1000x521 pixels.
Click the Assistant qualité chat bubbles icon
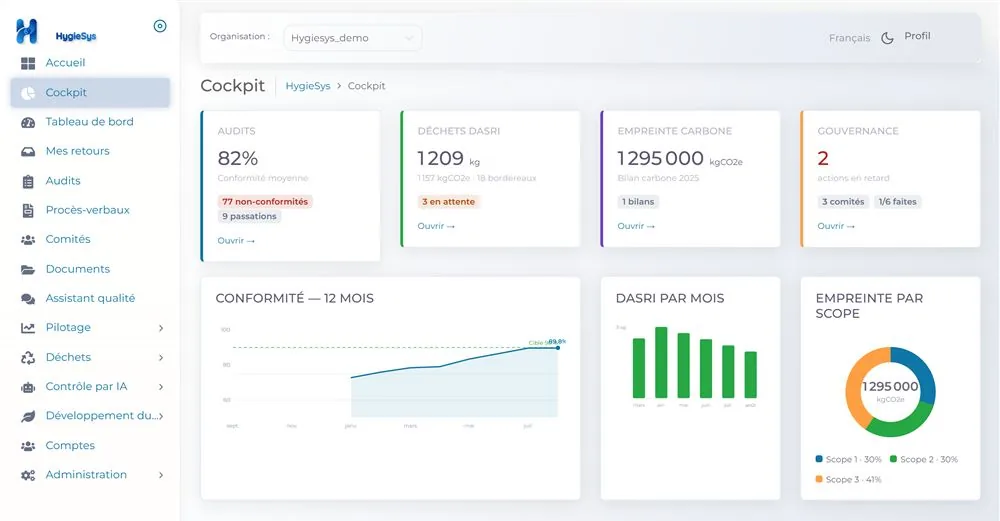(28, 299)
